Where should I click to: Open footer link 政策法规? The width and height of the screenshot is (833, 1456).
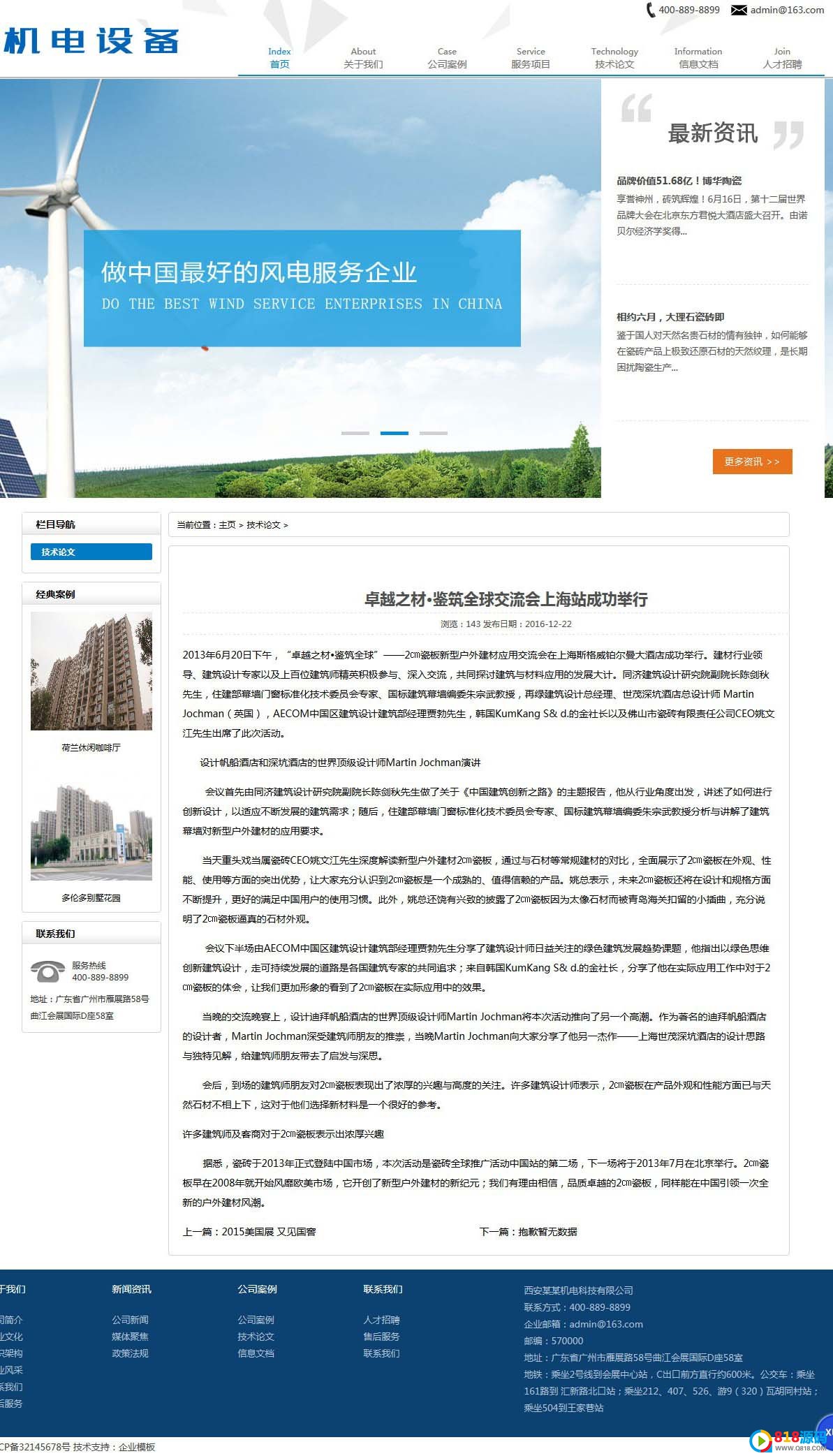[x=130, y=1353]
